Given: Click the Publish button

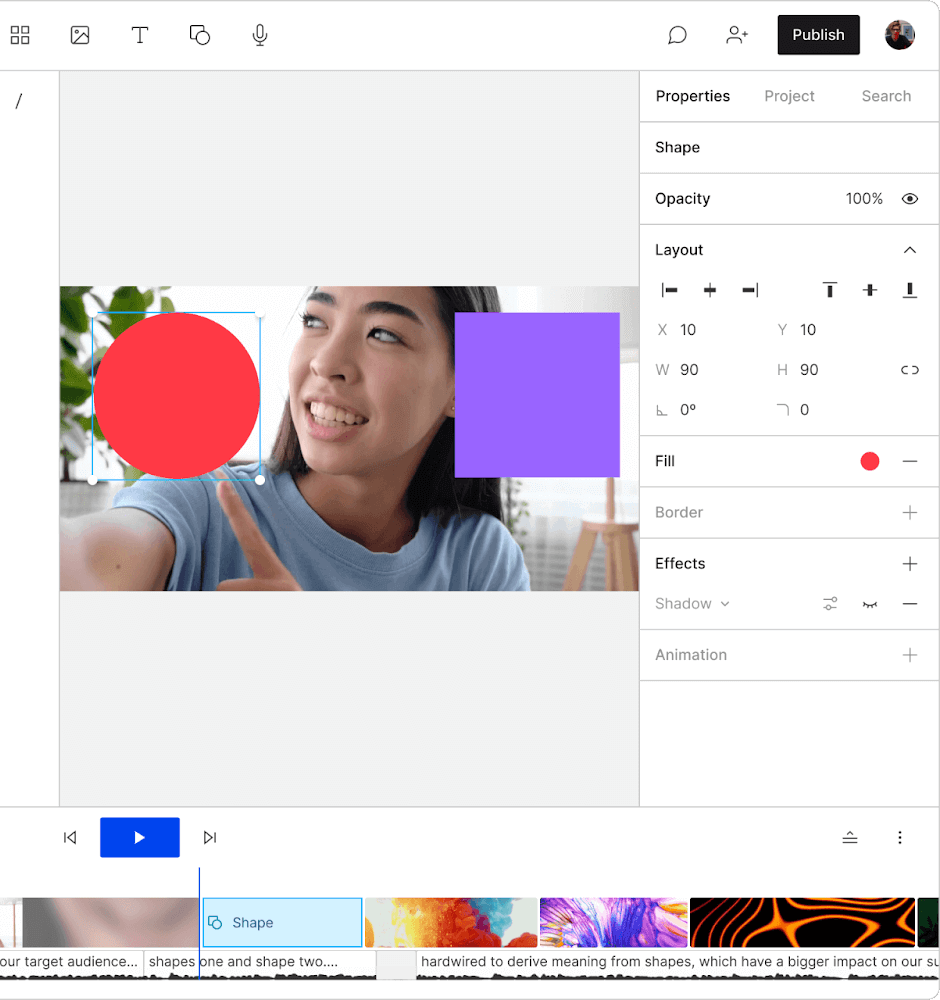Looking at the screenshot, I should [818, 35].
